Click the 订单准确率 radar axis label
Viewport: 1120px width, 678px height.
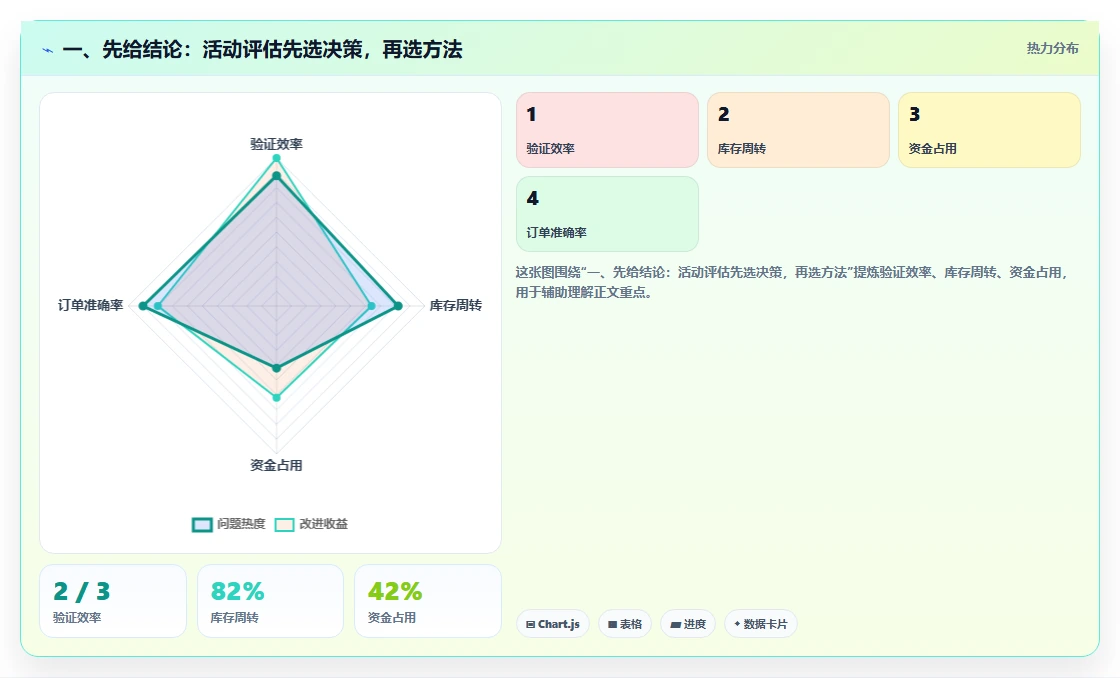[91, 306]
